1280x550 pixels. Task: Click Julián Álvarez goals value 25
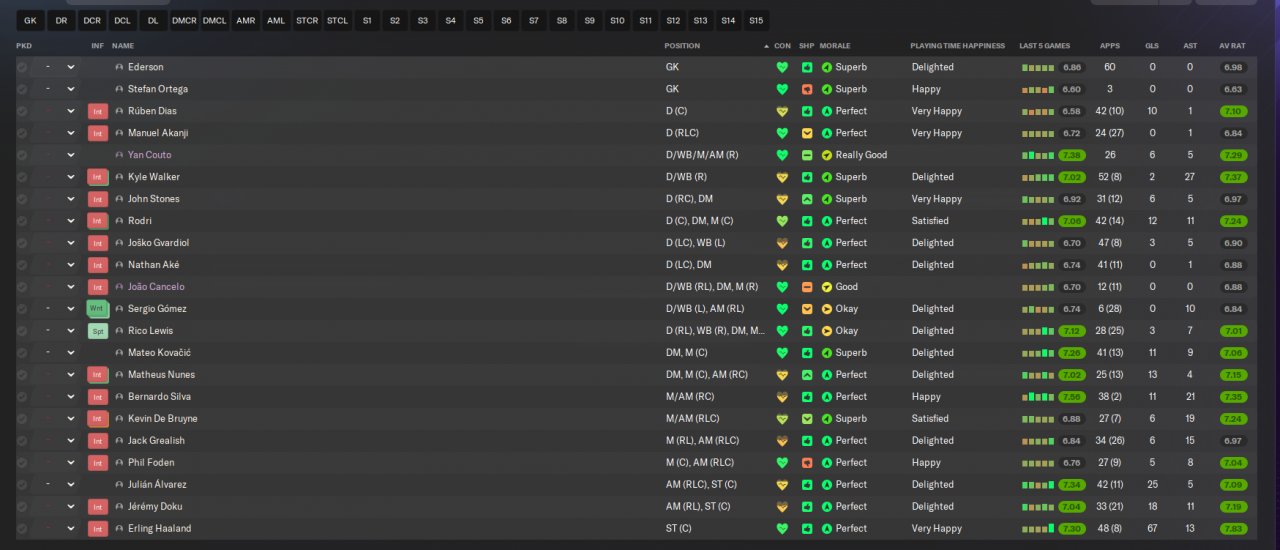click(1152, 485)
